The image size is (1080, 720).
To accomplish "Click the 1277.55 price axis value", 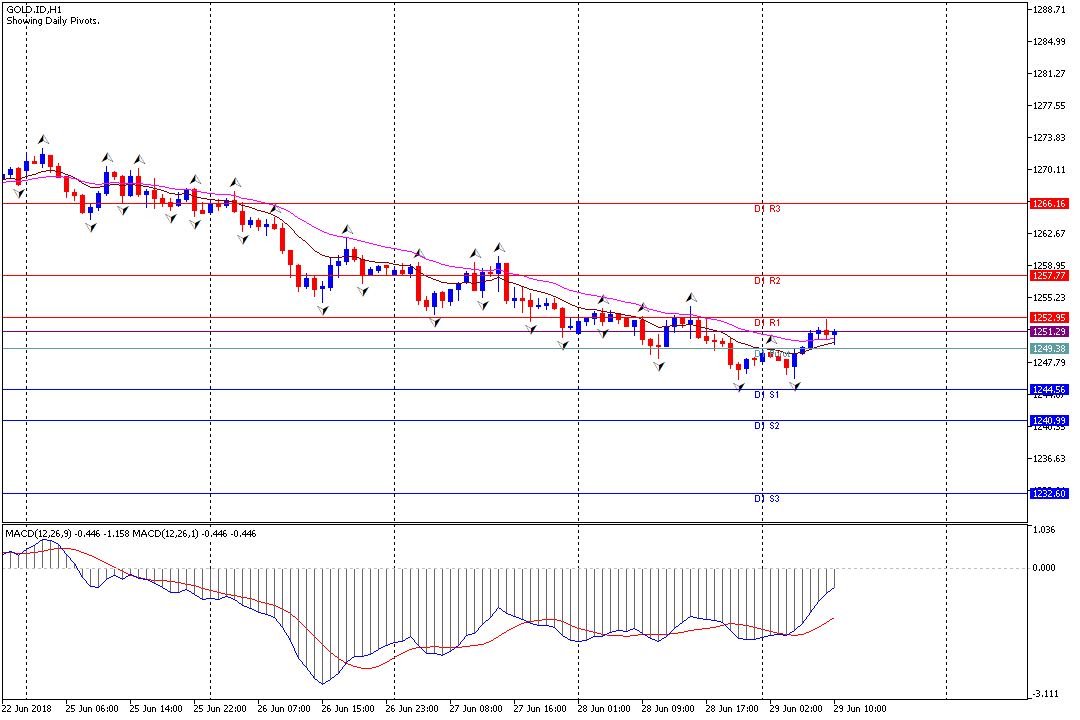I will tap(1049, 106).
